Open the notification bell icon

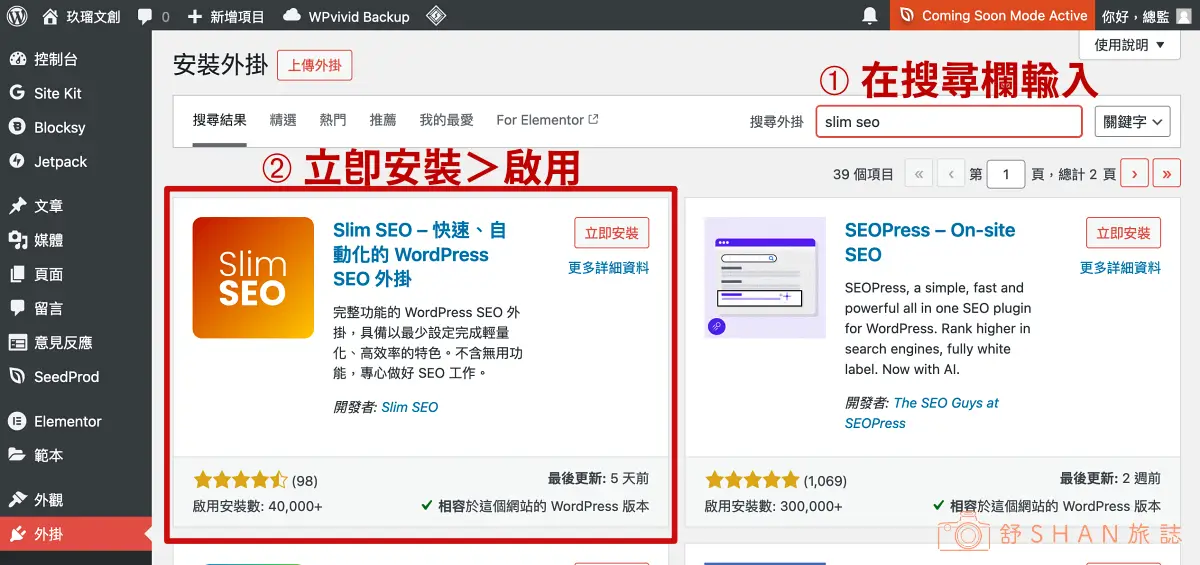tap(870, 16)
